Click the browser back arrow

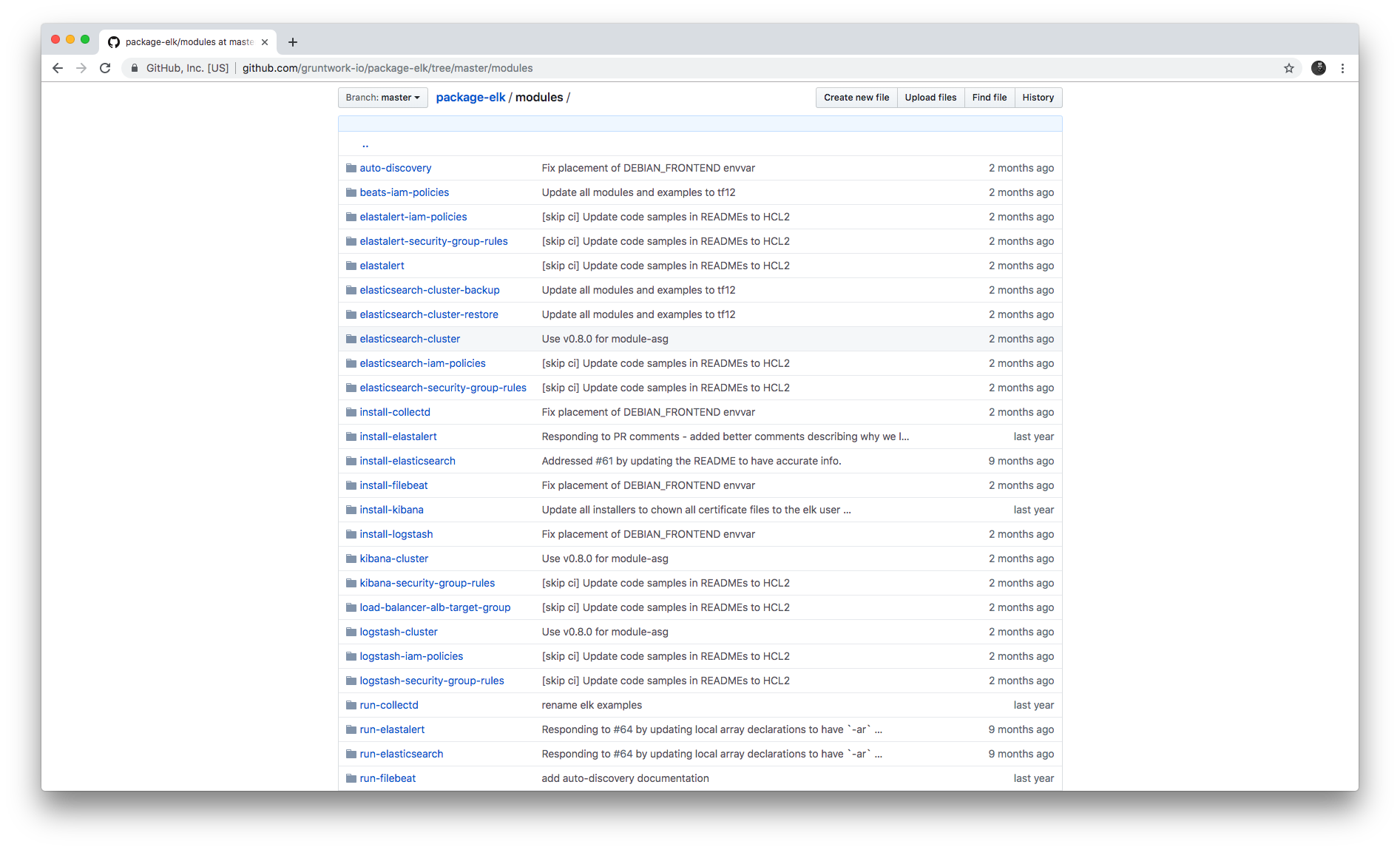tap(58, 68)
